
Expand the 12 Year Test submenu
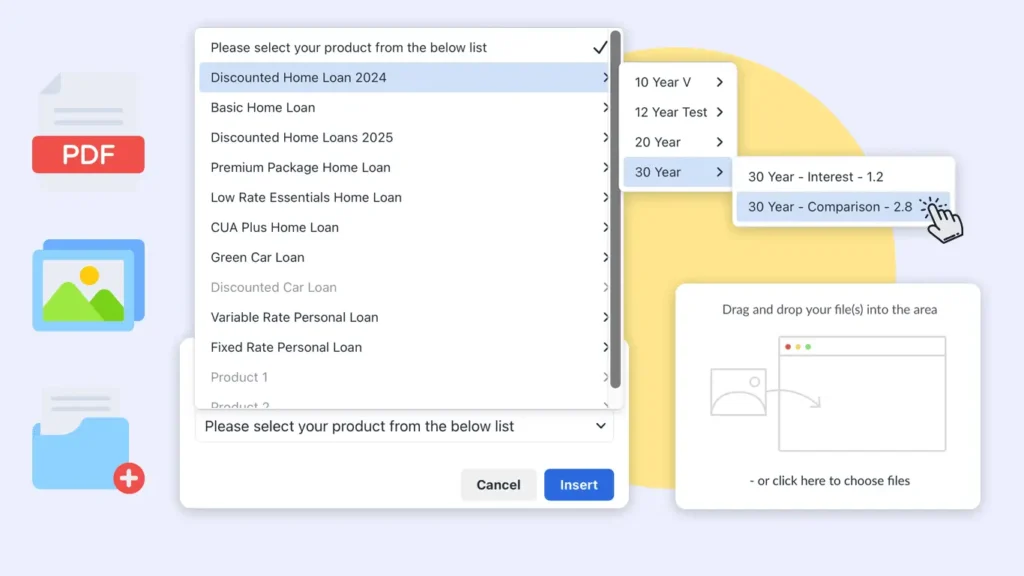tap(678, 112)
